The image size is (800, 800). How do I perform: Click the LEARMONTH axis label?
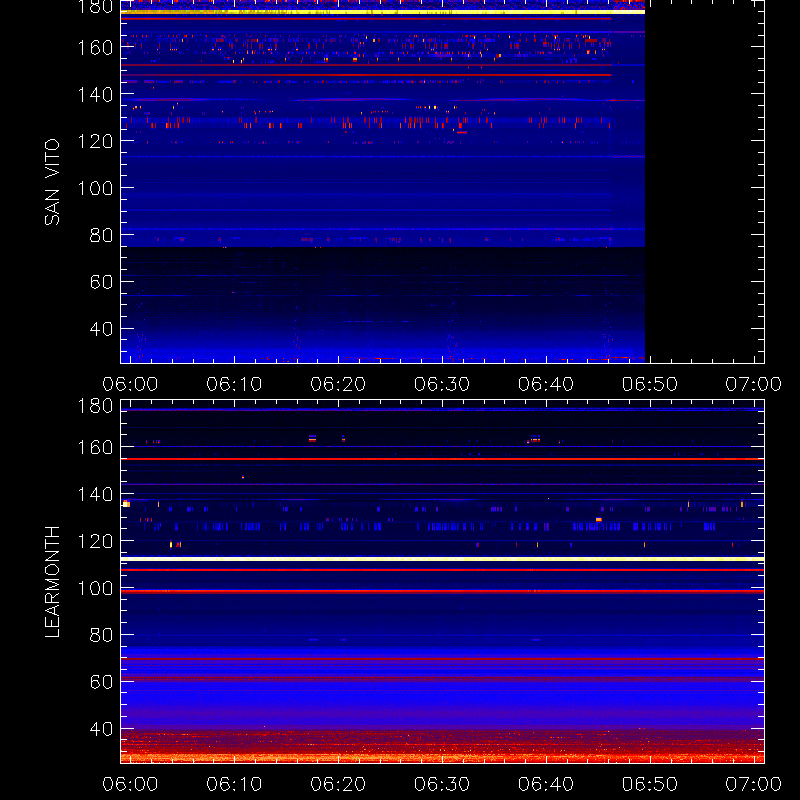point(52,582)
